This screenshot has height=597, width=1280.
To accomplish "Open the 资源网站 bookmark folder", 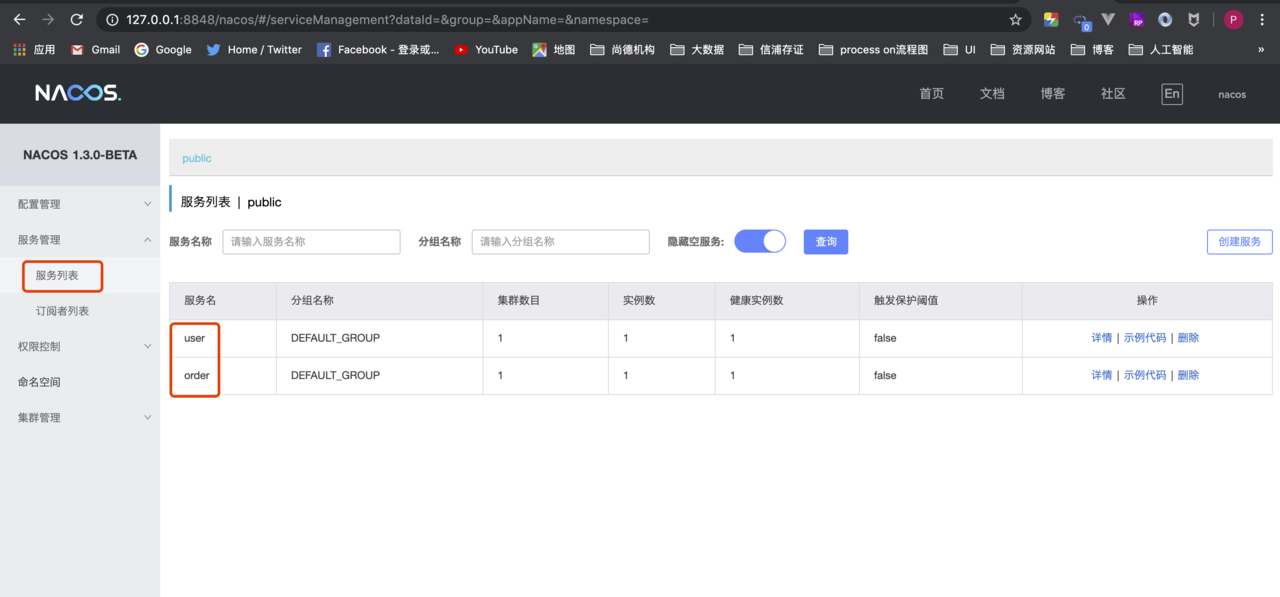I will 1022,49.
